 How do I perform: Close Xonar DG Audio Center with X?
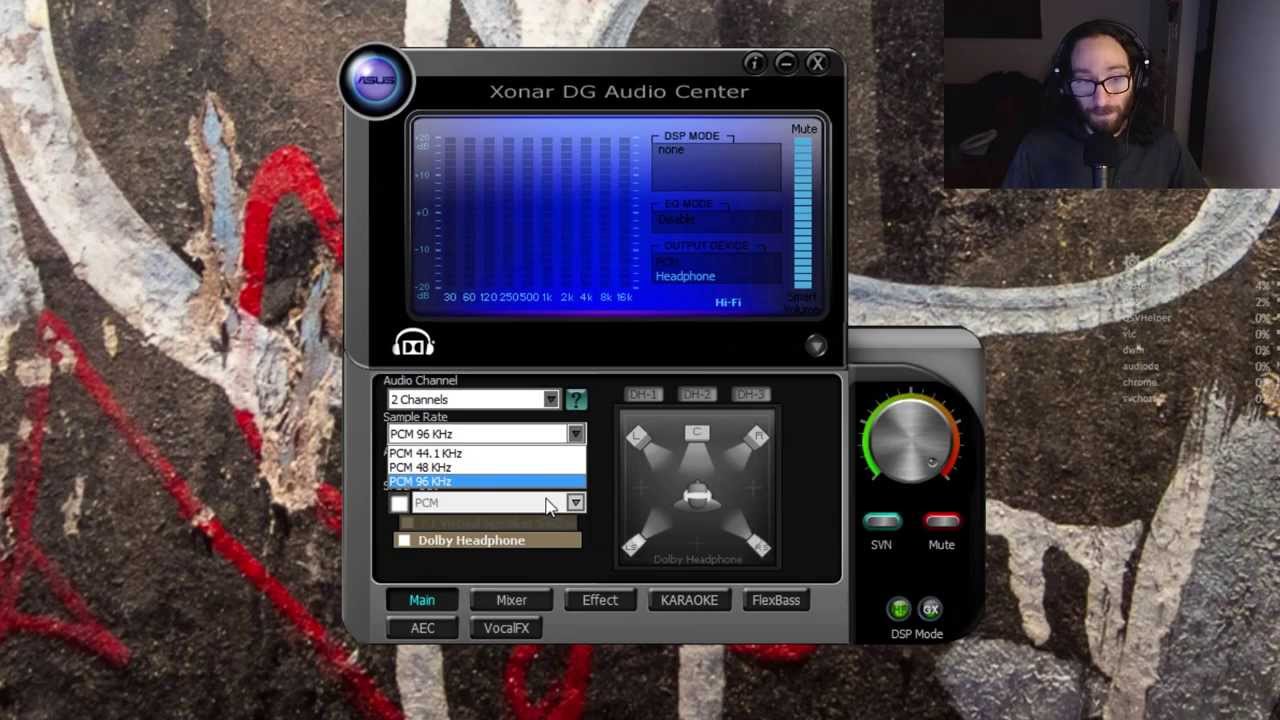[817, 63]
